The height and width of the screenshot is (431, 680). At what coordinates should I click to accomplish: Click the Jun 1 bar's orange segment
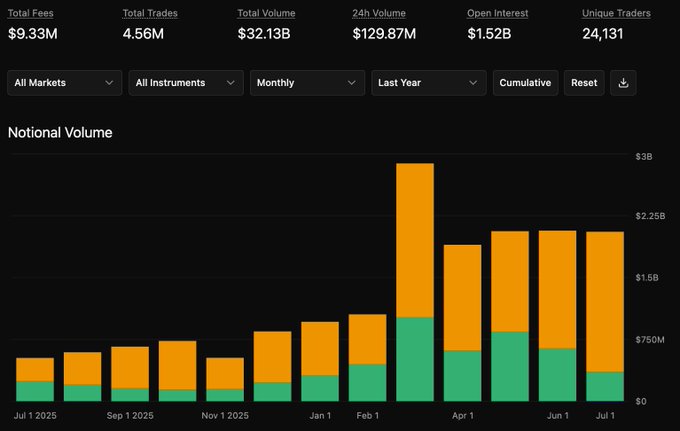pyautogui.click(x=558, y=290)
